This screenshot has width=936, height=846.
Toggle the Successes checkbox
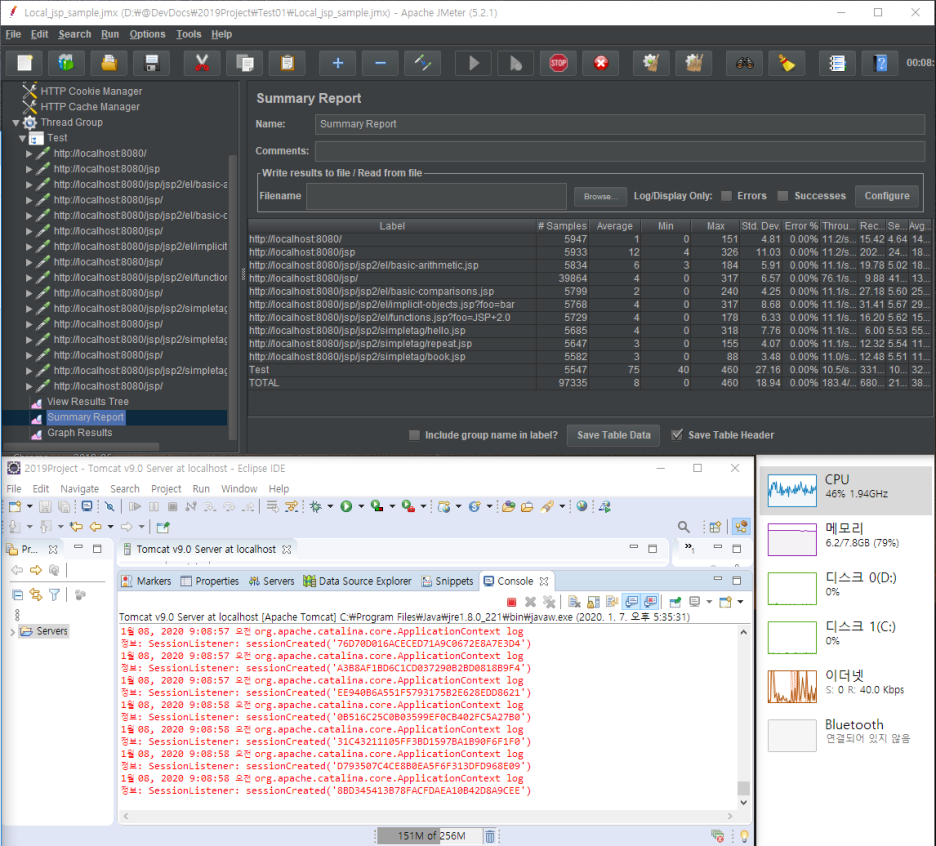pyautogui.click(x=783, y=196)
